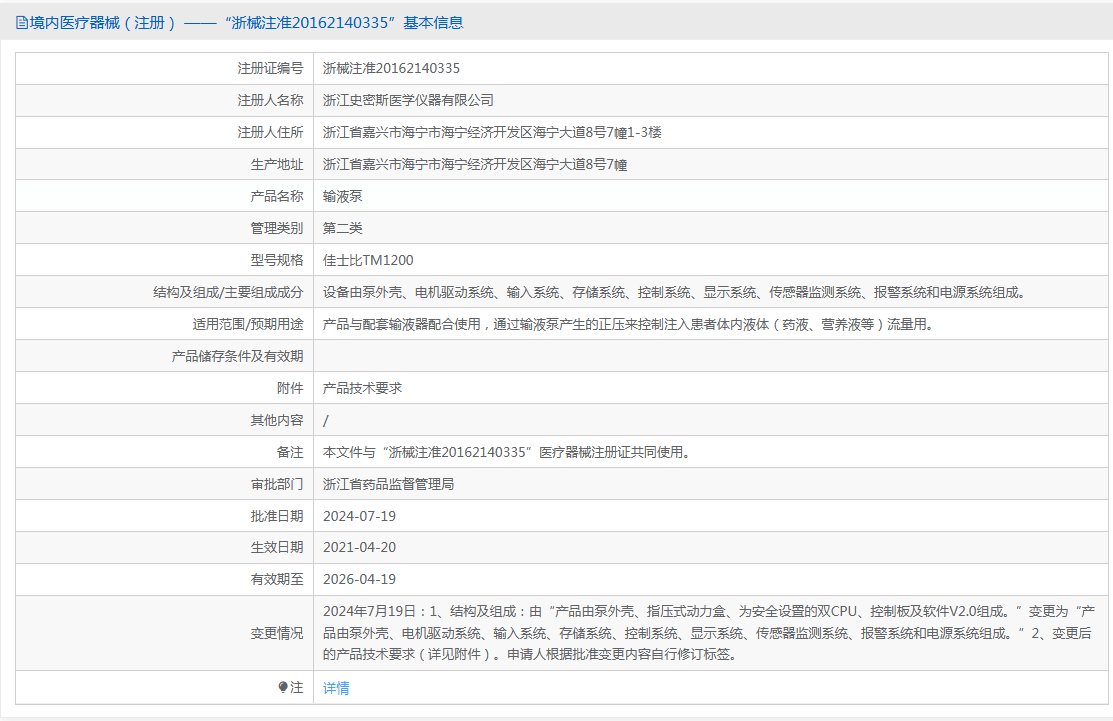The image size is (1113, 721).
Task: Select effective date 2021-04-20
Action: (359, 547)
